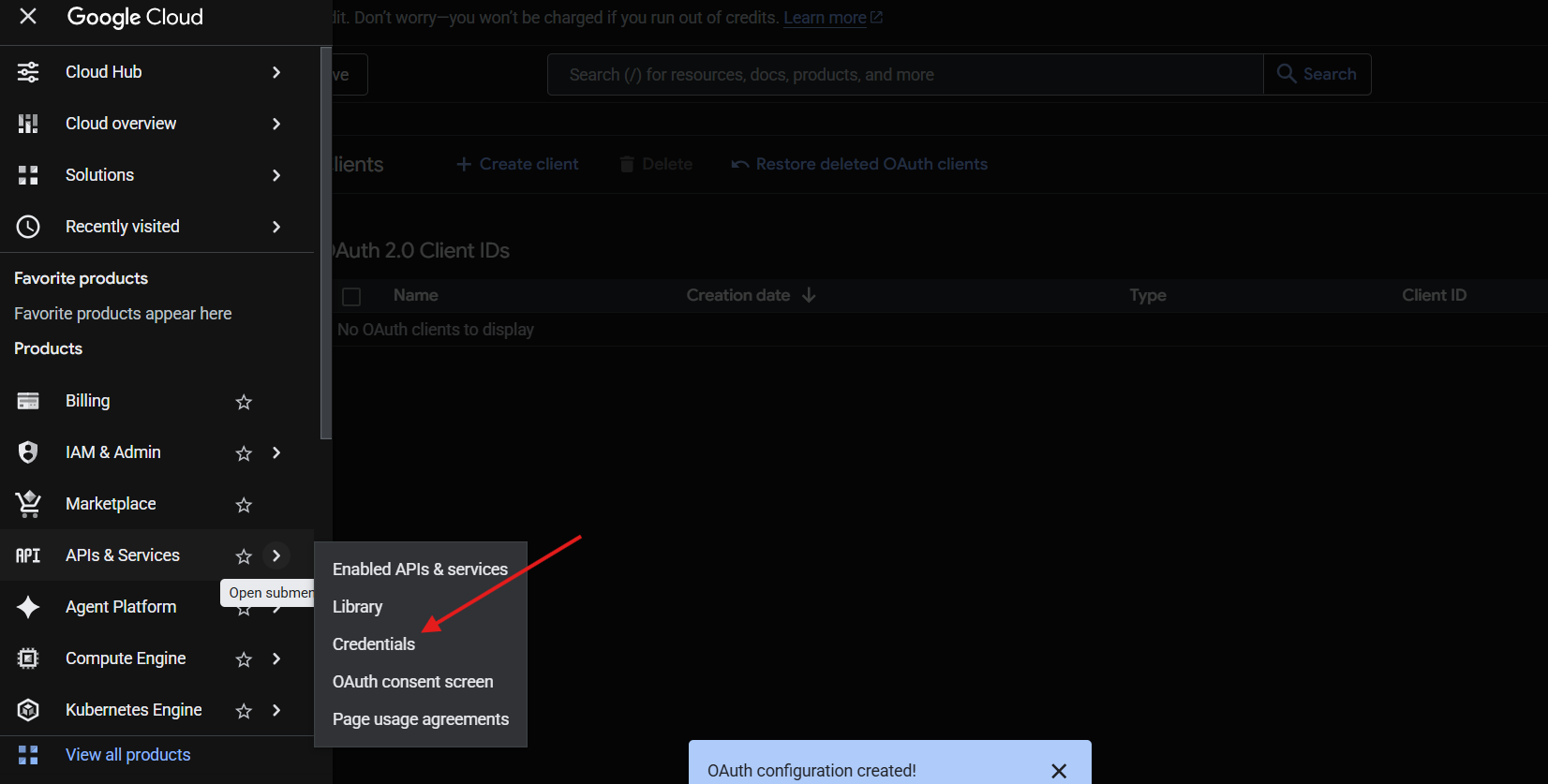Image resolution: width=1548 pixels, height=784 pixels.
Task: Click the View all products grid icon
Action: click(x=28, y=755)
